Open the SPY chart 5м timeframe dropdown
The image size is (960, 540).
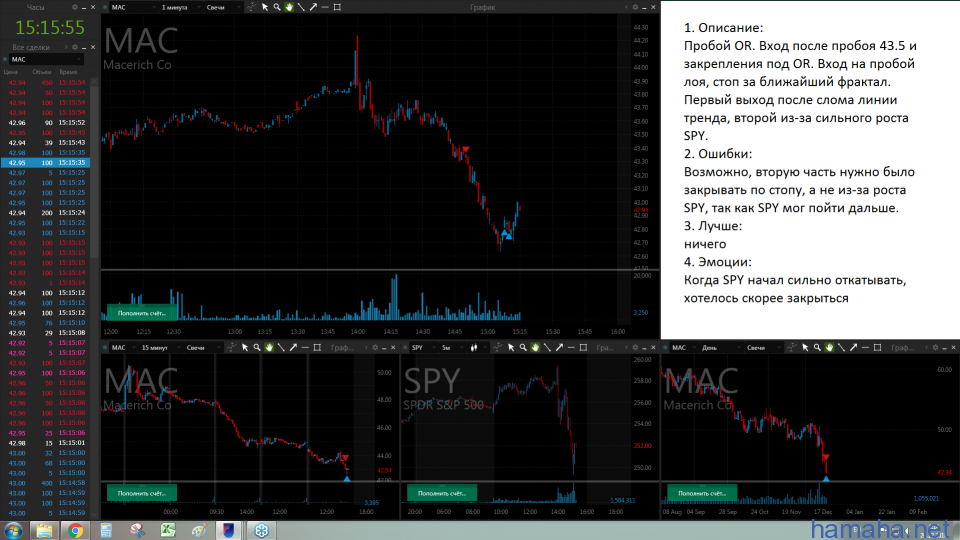tap(451, 348)
